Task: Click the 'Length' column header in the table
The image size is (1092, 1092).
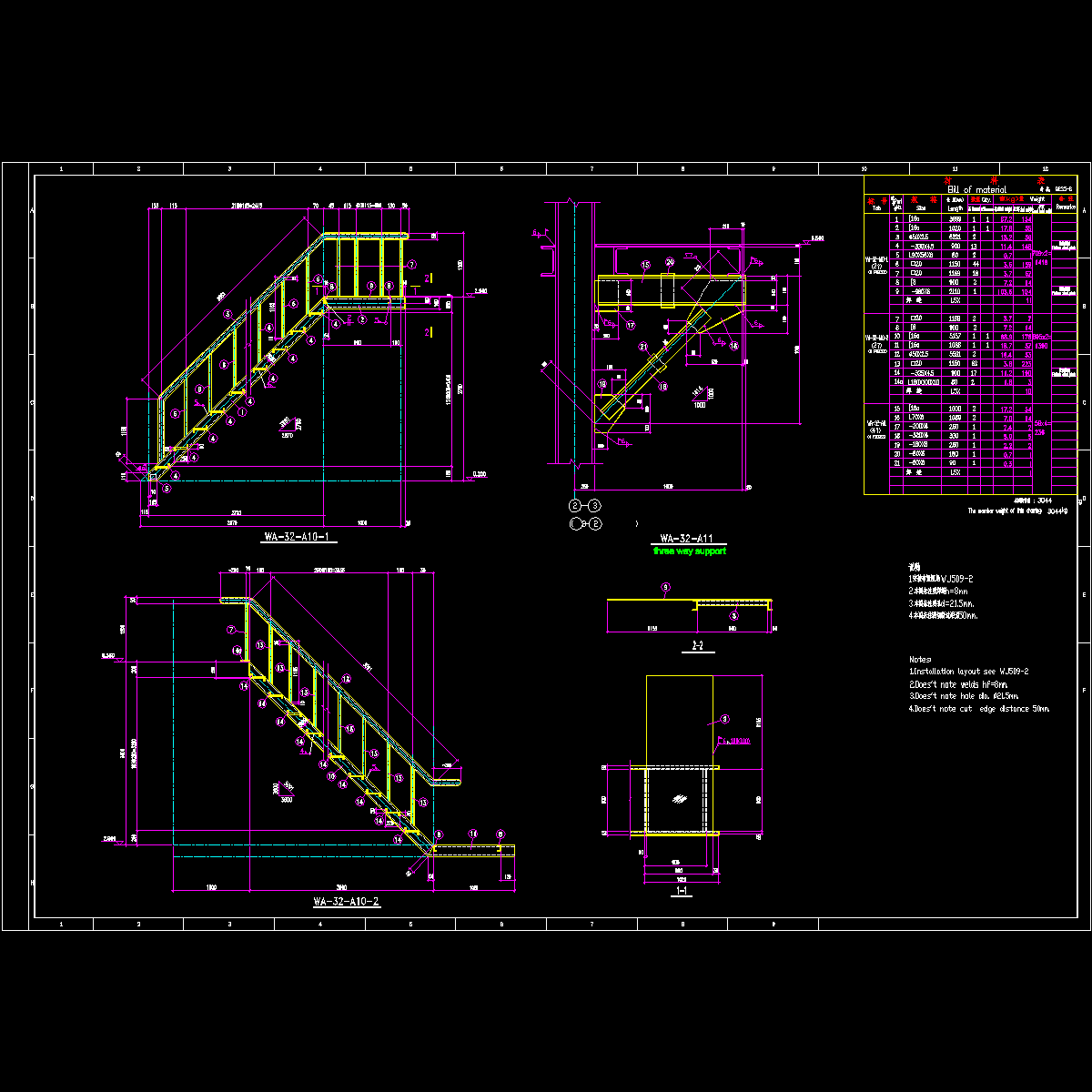Action: 954,208
